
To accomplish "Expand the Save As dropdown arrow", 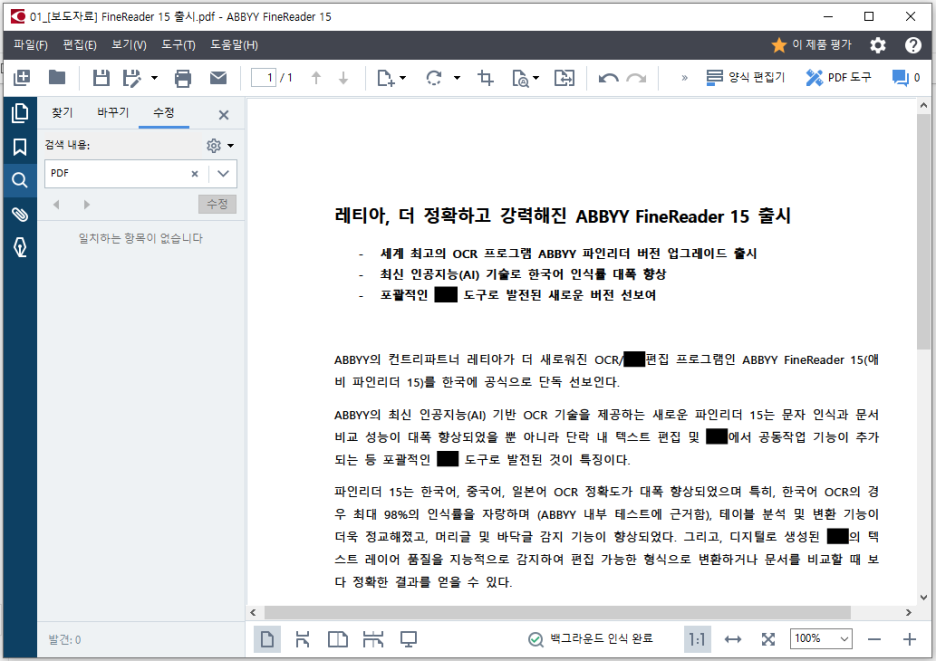I will 154,78.
